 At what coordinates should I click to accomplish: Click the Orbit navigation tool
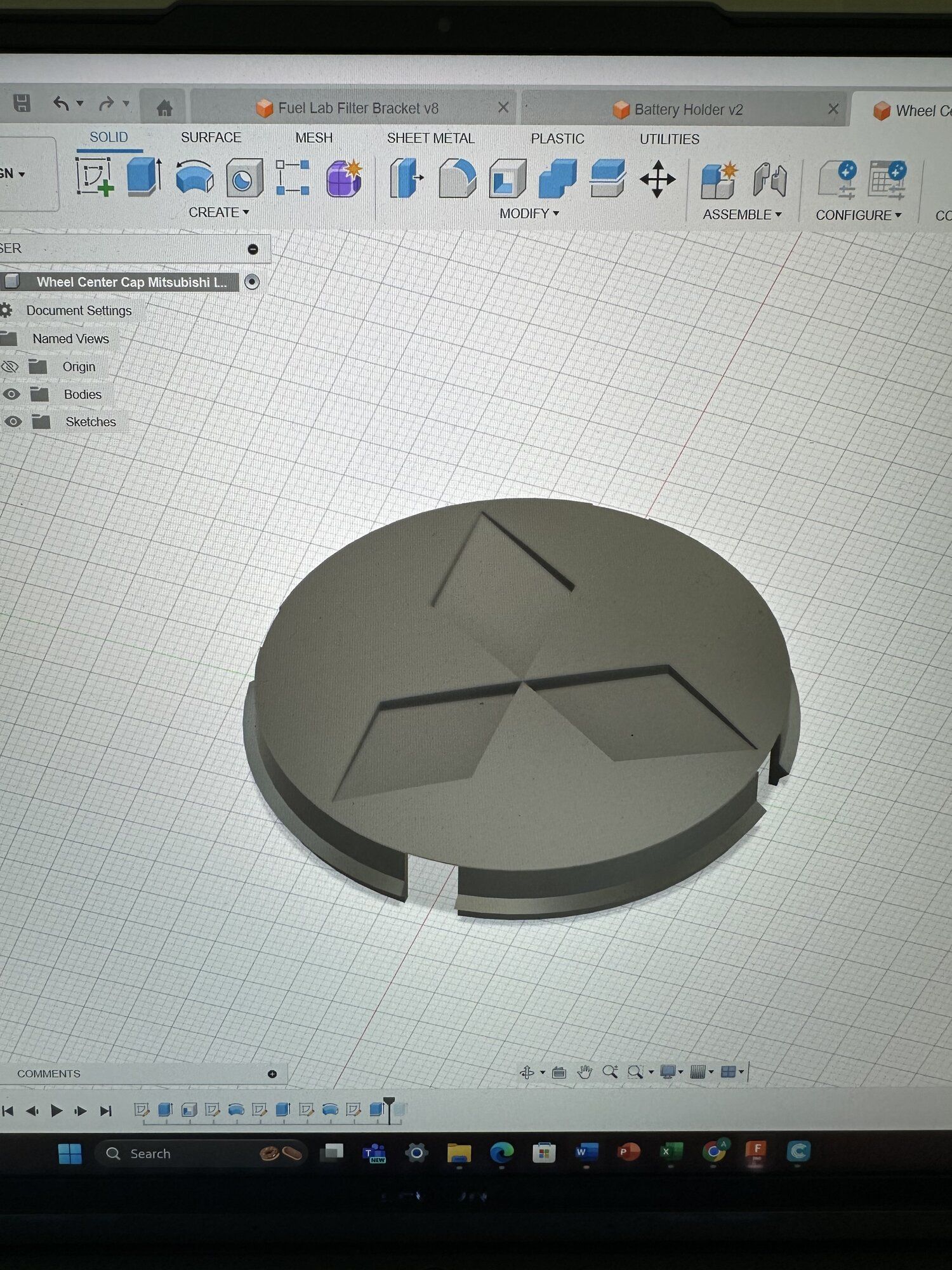(x=527, y=1073)
